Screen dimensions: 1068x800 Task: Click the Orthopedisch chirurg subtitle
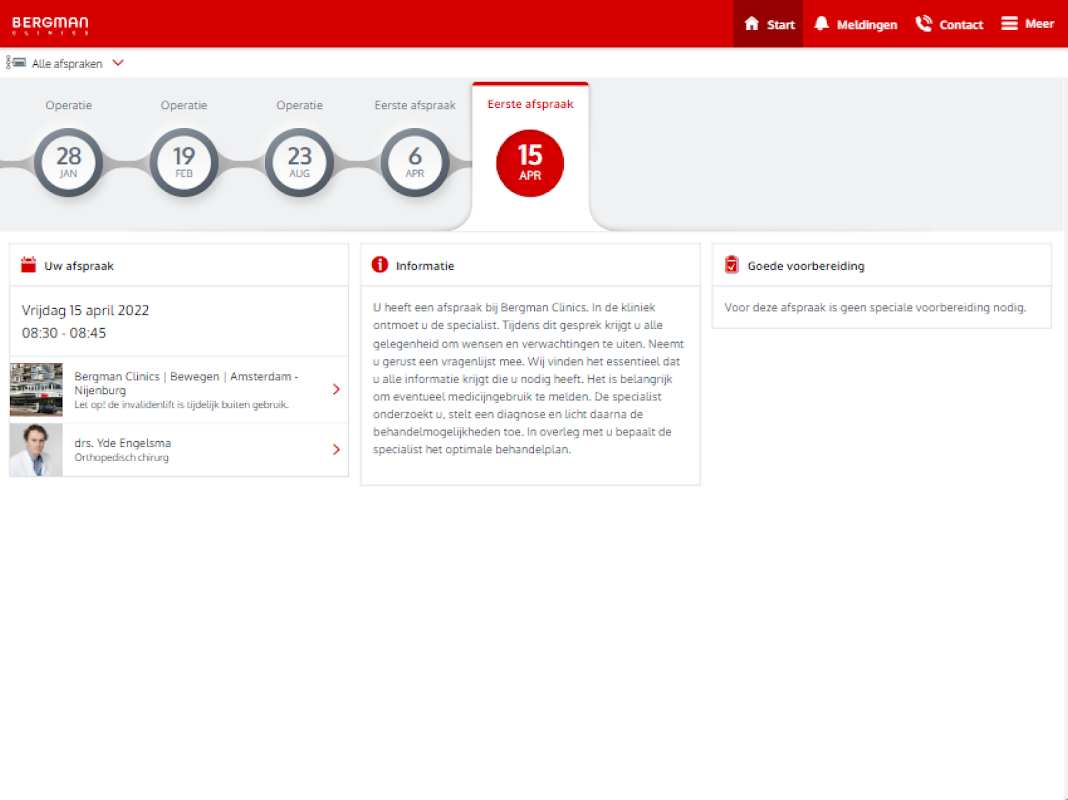point(121,458)
